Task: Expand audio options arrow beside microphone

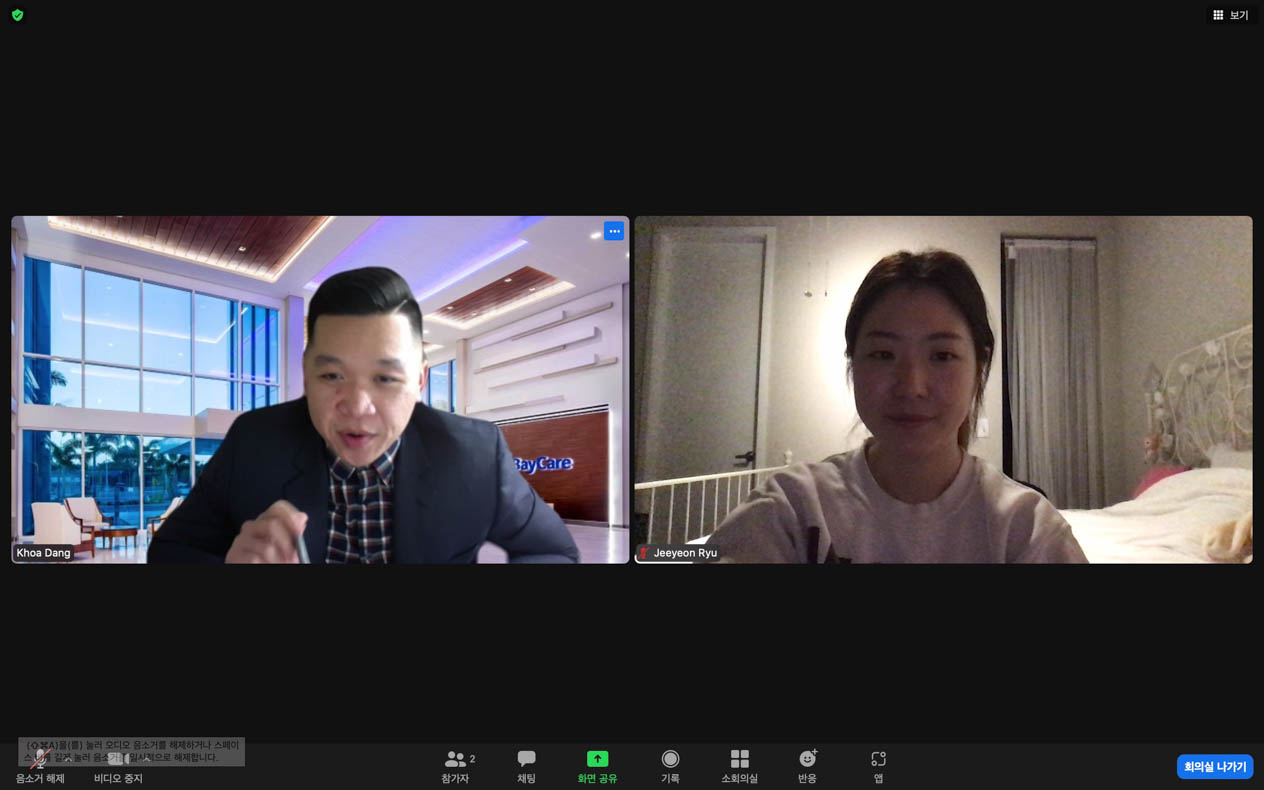Action: click(68, 758)
